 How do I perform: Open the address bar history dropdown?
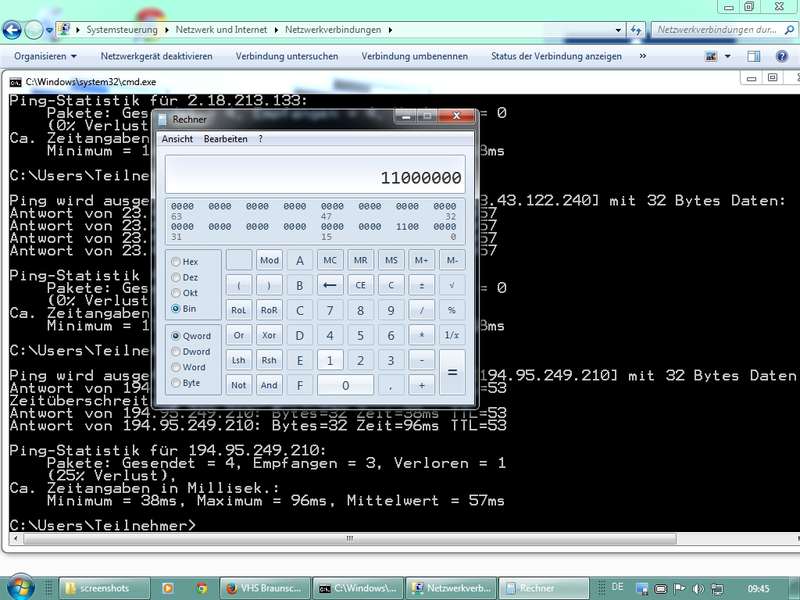[618, 30]
